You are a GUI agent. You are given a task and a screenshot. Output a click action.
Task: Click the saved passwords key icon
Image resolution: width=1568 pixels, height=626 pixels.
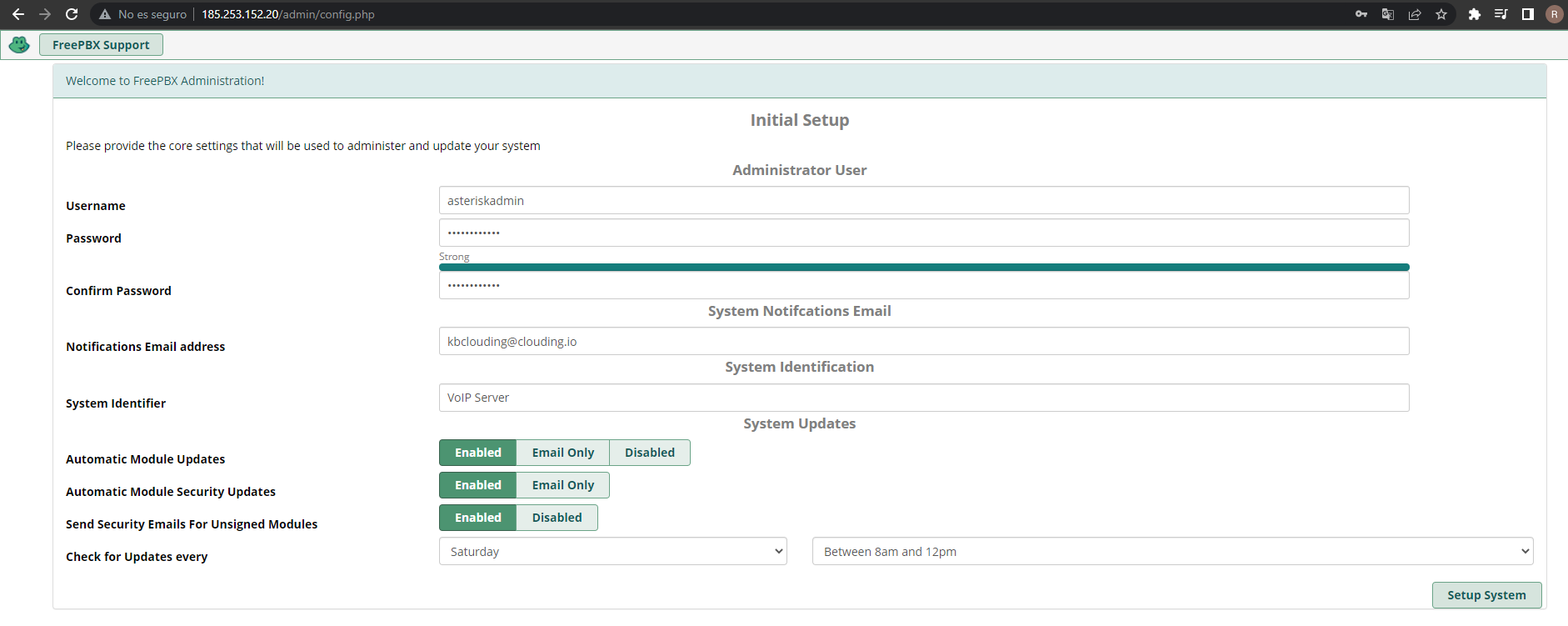(x=1361, y=14)
